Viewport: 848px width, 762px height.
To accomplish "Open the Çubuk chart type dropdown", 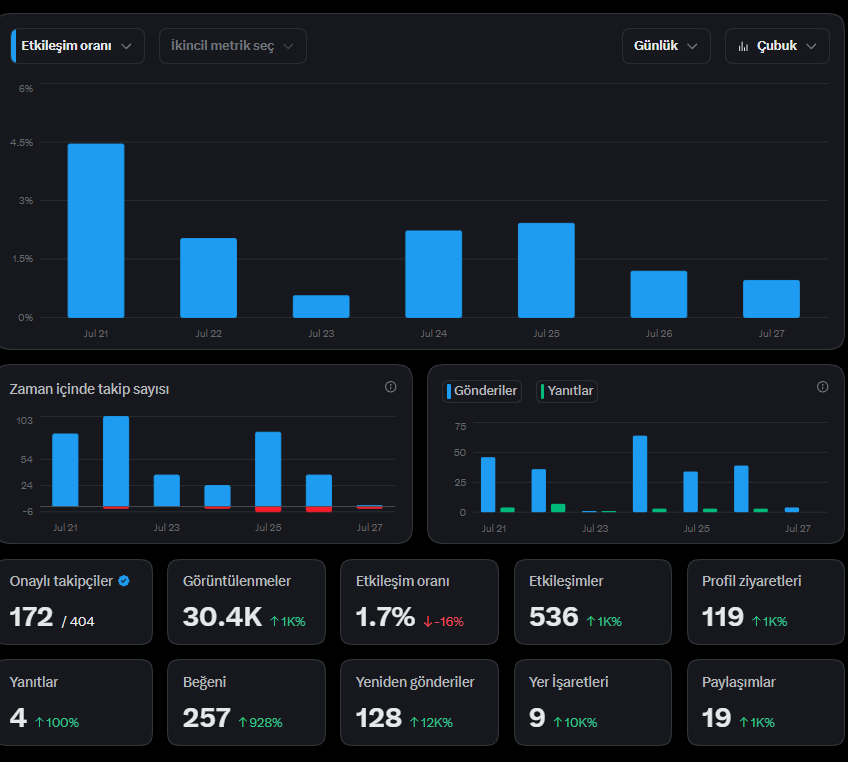I will coord(777,46).
